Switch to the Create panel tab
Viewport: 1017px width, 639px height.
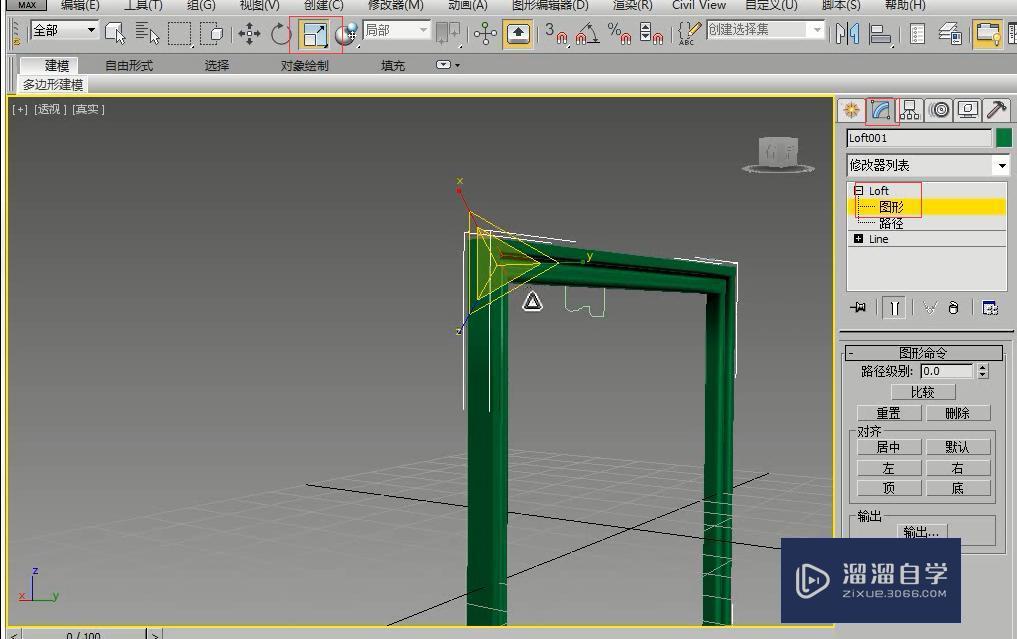point(851,110)
